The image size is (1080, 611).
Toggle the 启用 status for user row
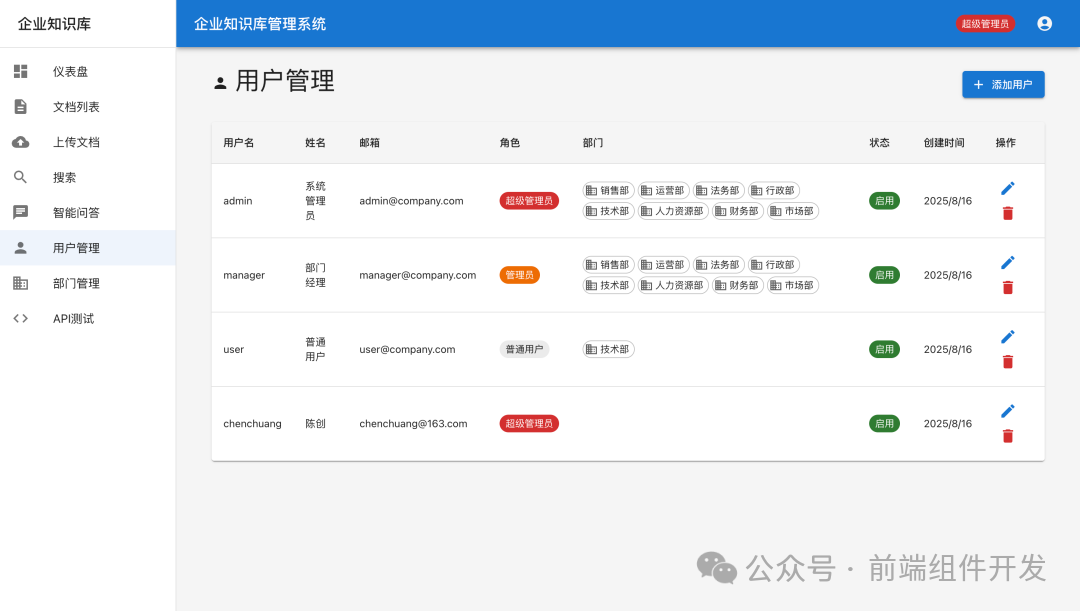[x=884, y=349]
